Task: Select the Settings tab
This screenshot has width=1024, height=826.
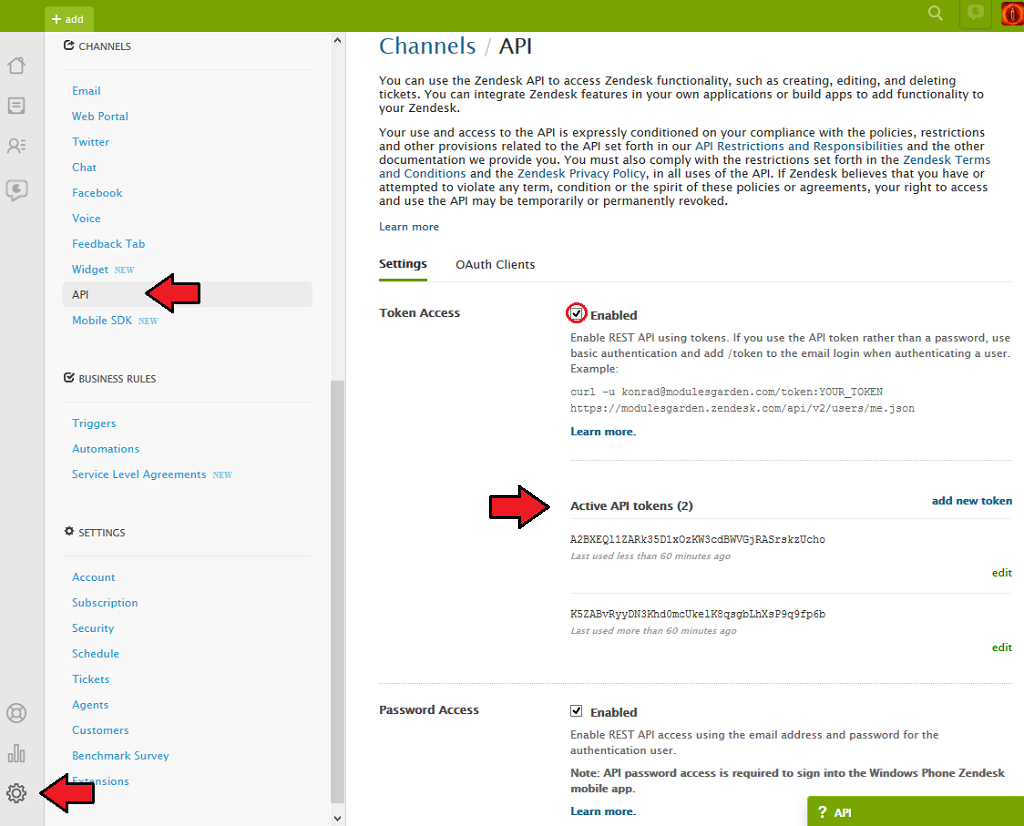Action: [403, 264]
